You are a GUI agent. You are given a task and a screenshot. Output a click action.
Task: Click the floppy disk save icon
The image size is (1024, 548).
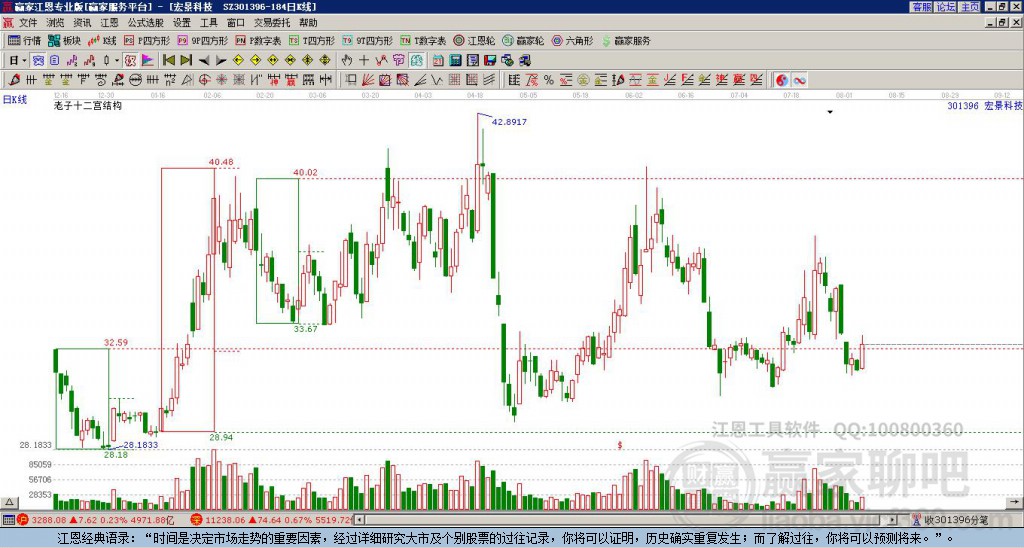point(490,61)
